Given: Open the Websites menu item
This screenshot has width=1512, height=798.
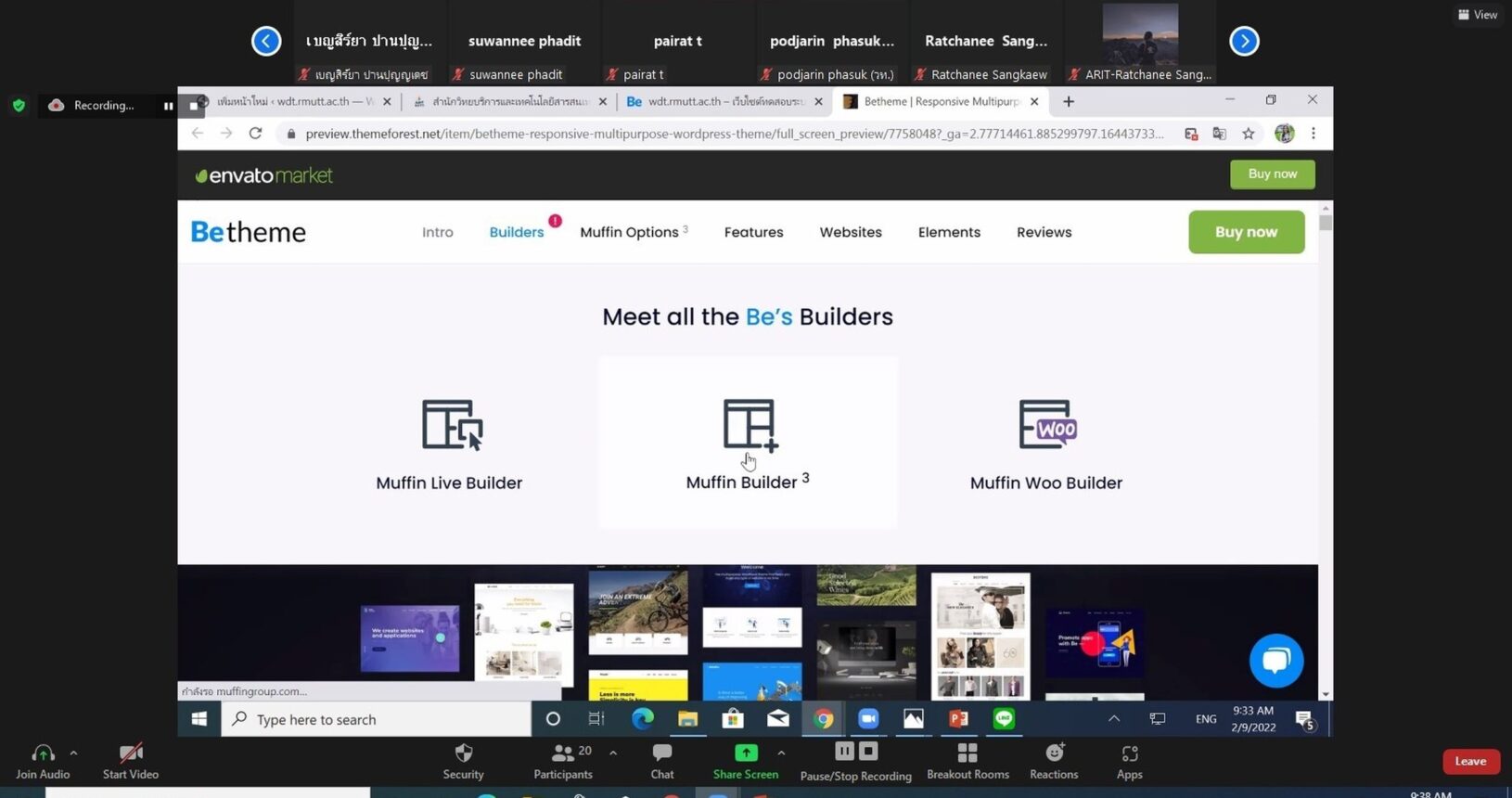Looking at the screenshot, I should [851, 232].
